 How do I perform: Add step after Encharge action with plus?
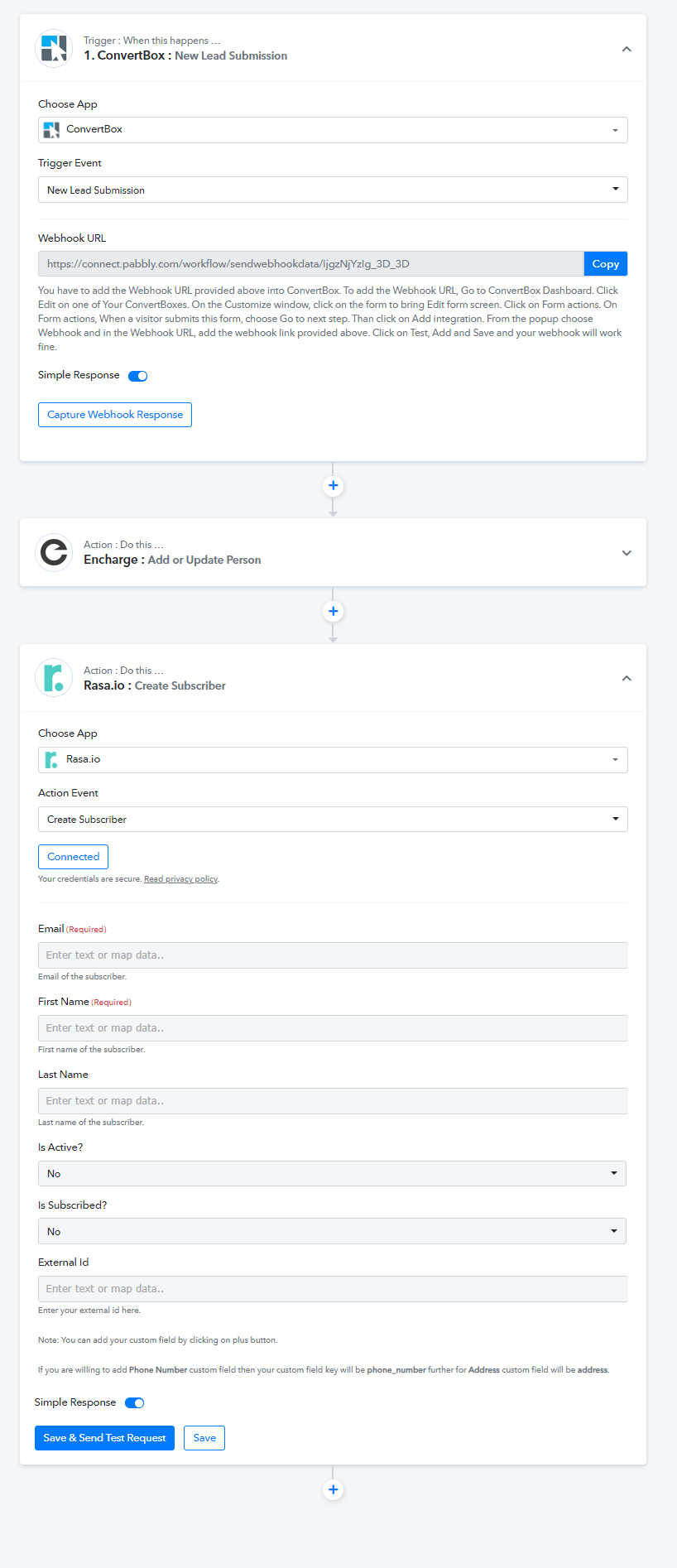coord(333,612)
